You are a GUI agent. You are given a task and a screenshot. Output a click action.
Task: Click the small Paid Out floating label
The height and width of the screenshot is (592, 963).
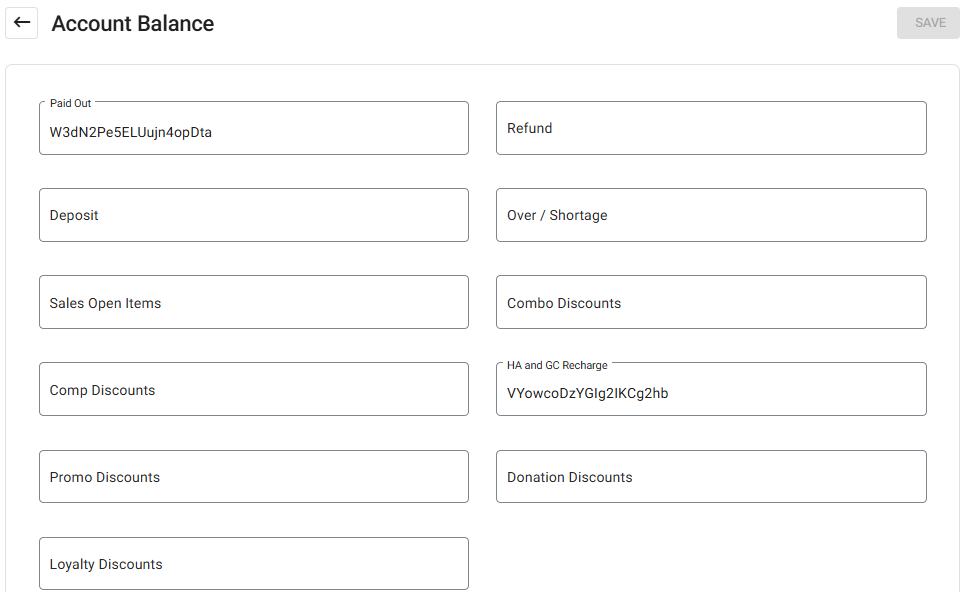[70, 103]
